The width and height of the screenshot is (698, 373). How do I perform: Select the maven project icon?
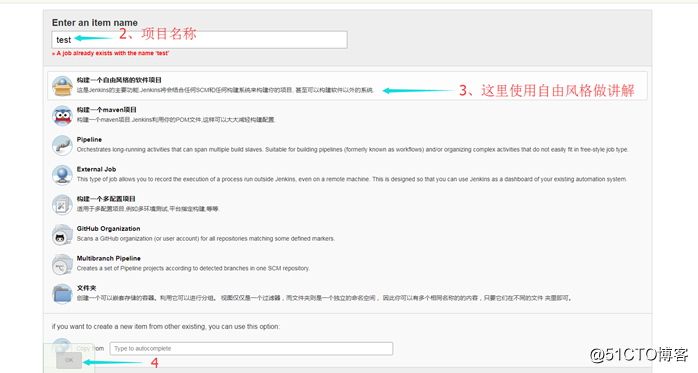click(62, 115)
